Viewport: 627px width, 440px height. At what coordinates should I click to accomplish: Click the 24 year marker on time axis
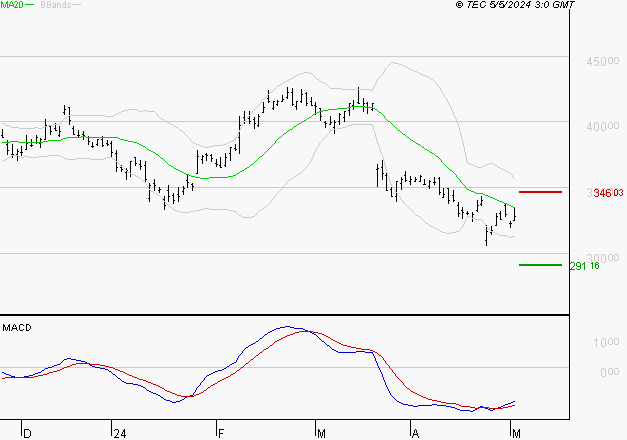tap(120, 434)
